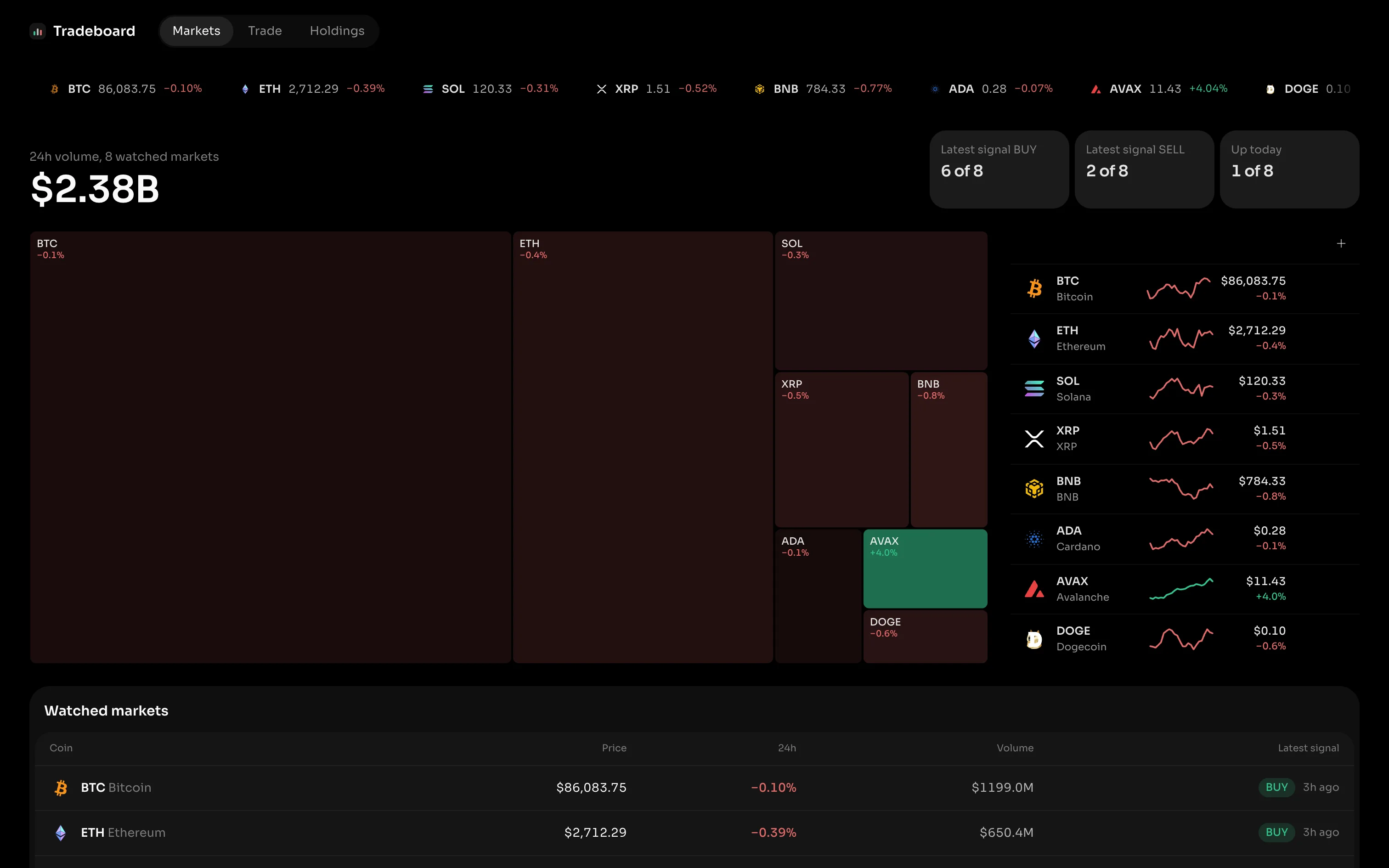Click the Ethereum icon in Watched markets table

click(61, 832)
